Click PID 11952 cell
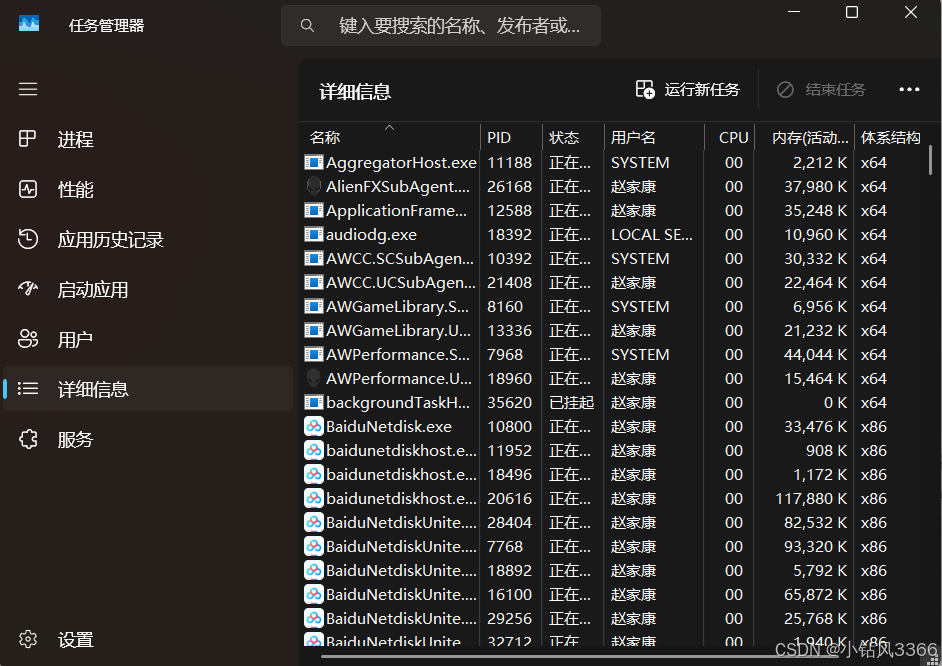 [x=509, y=450]
